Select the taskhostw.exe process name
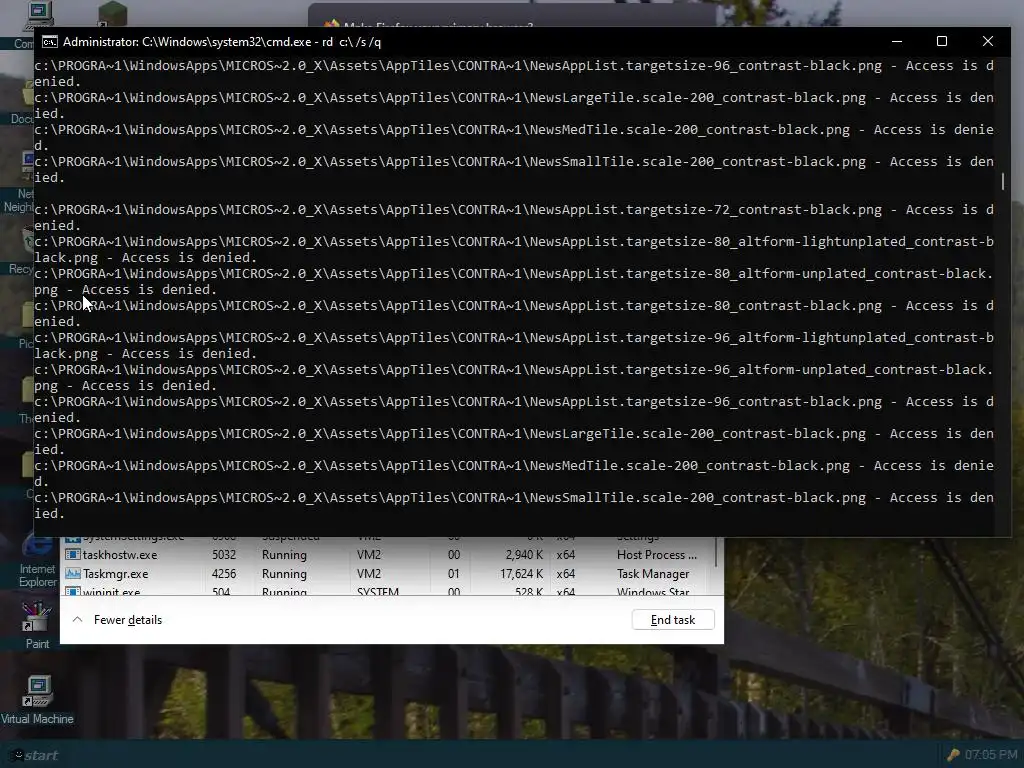1024x768 pixels. [x=120, y=555]
